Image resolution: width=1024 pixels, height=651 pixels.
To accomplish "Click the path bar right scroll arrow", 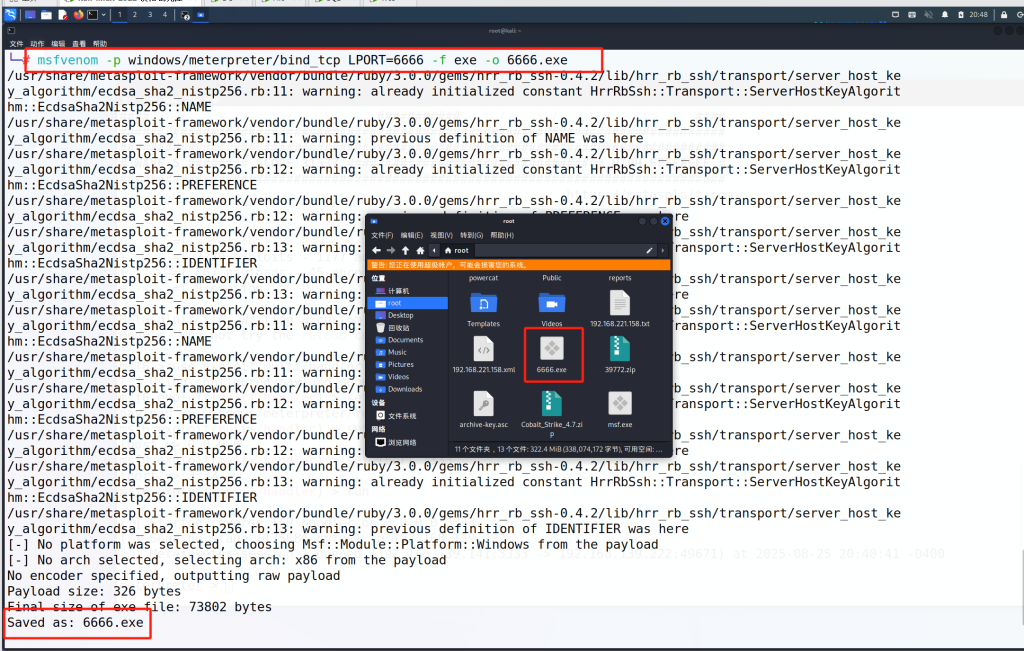I will [x=662, y=251].
